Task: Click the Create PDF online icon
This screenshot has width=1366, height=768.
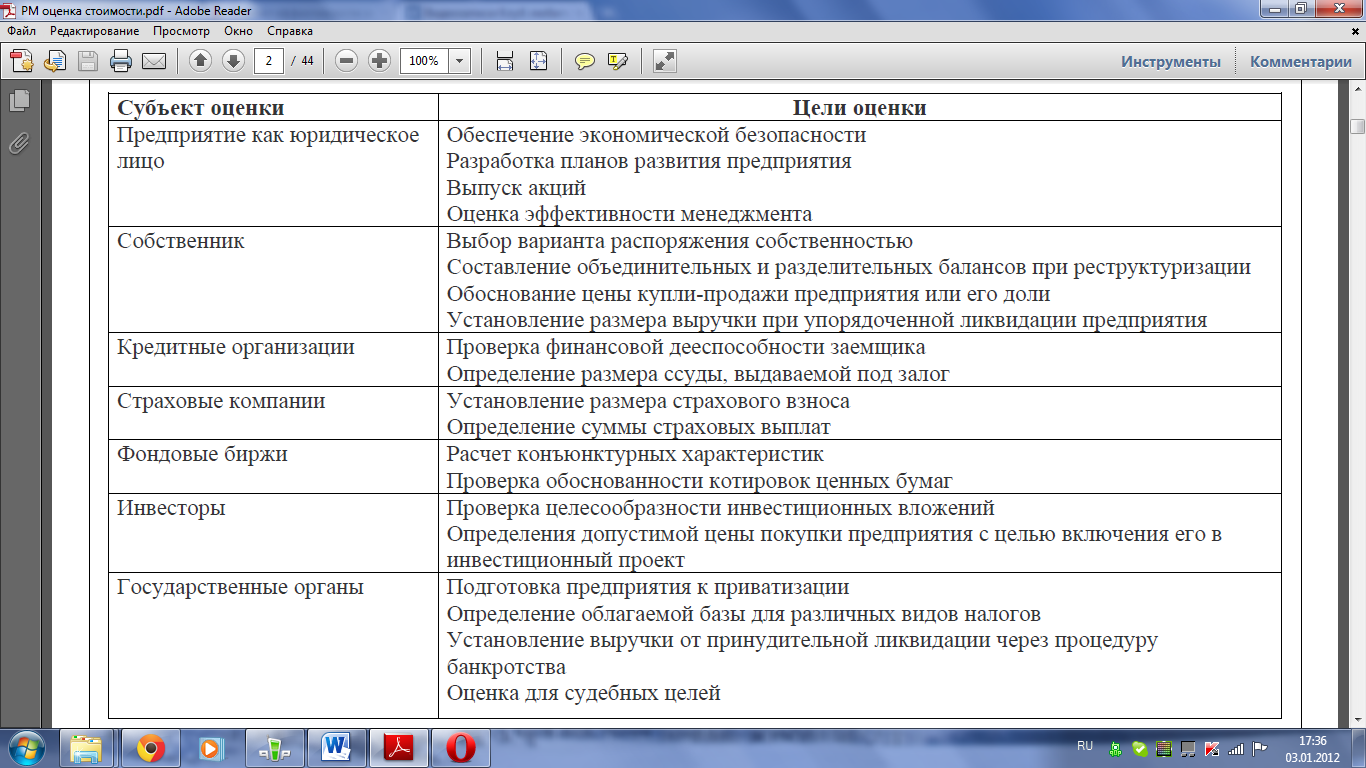Action: click(23, 61)
